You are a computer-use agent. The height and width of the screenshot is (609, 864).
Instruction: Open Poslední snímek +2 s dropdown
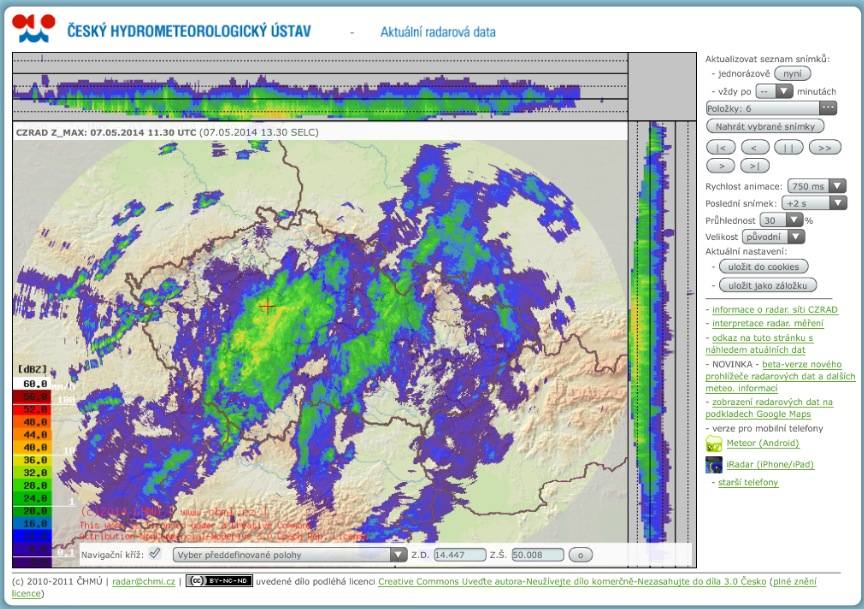[814, 203]
